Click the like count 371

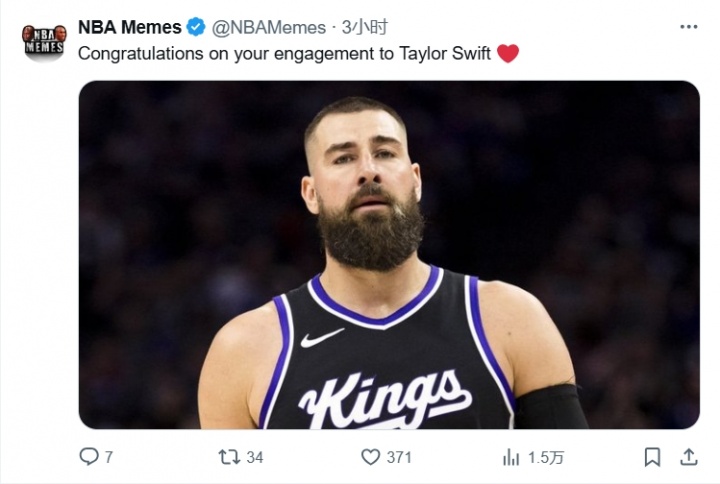tap(400, 458)
